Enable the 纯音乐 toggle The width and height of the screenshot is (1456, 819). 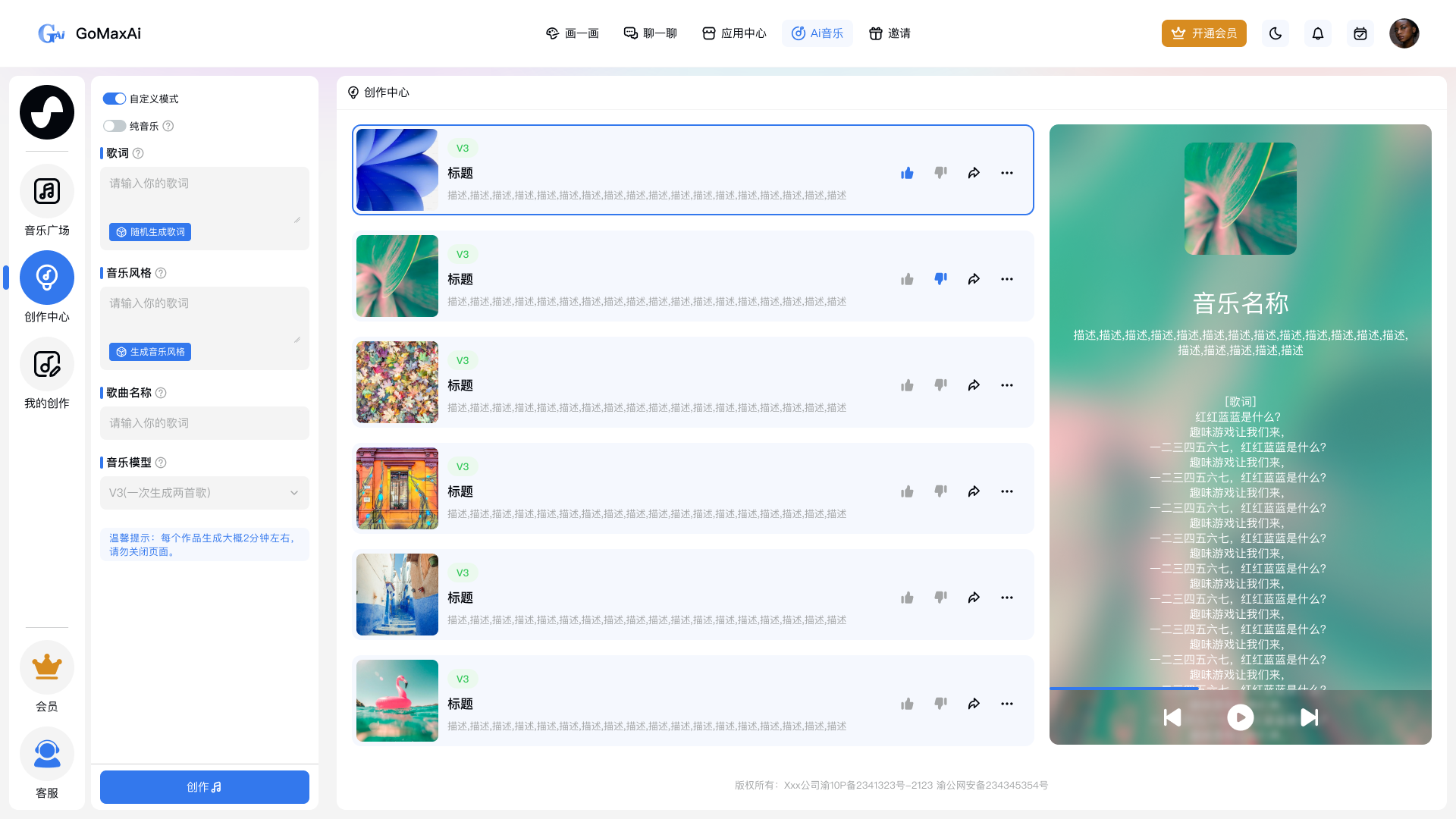115,126
